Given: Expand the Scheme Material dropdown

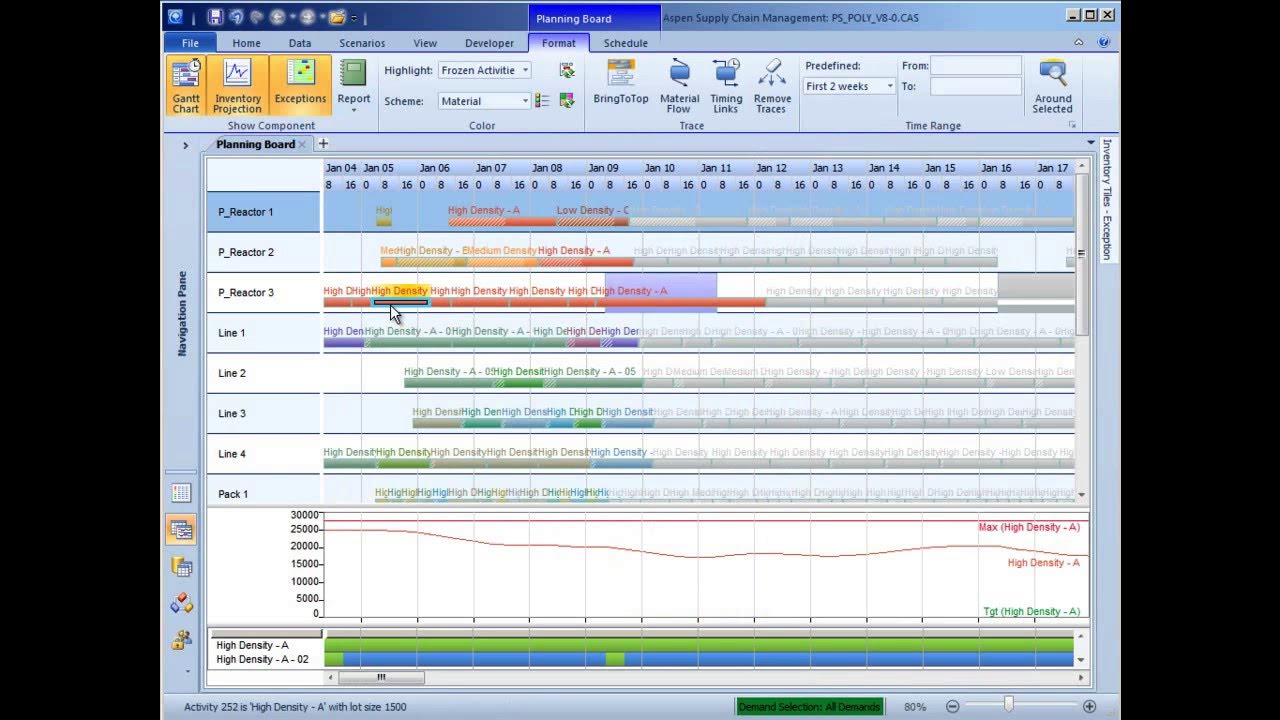Looking at the screenshot, I should (525, 101).
